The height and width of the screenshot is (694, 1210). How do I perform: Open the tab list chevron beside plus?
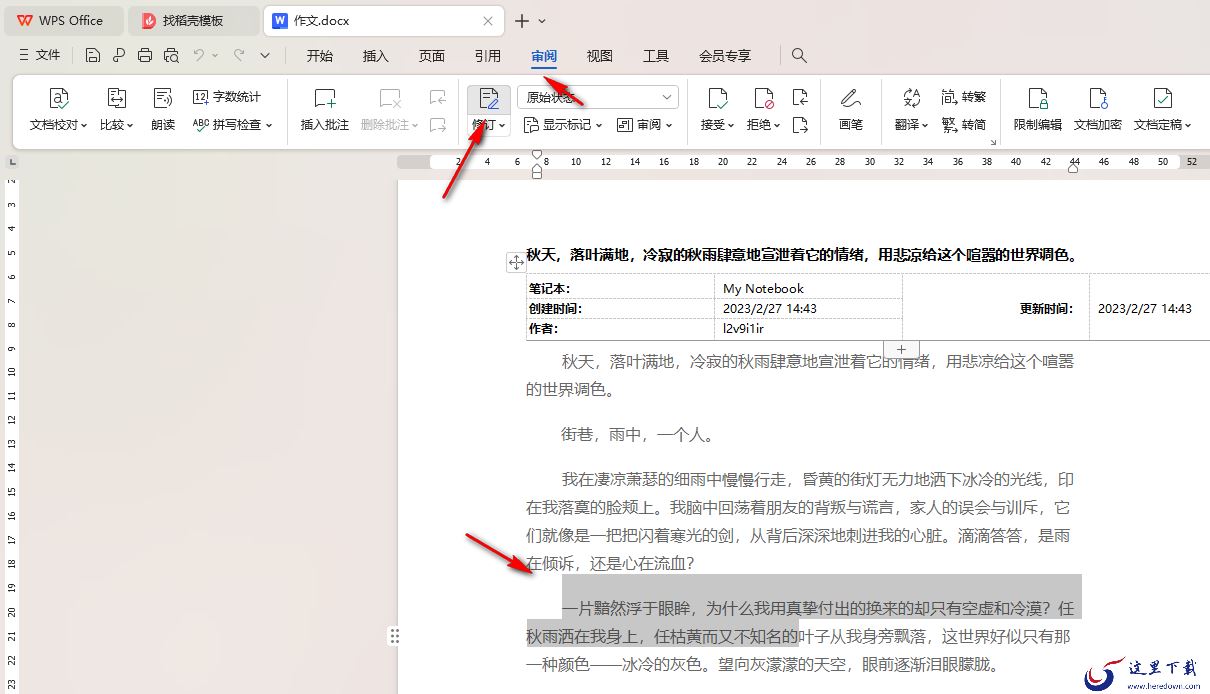coord(542,20)
